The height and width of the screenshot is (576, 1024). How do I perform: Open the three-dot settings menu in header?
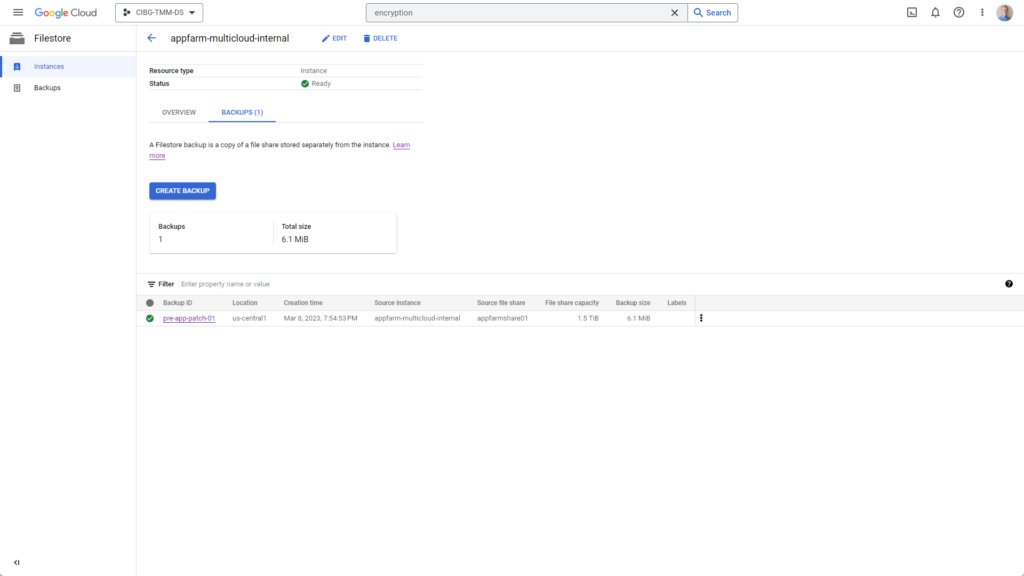(x=982, y=13)
